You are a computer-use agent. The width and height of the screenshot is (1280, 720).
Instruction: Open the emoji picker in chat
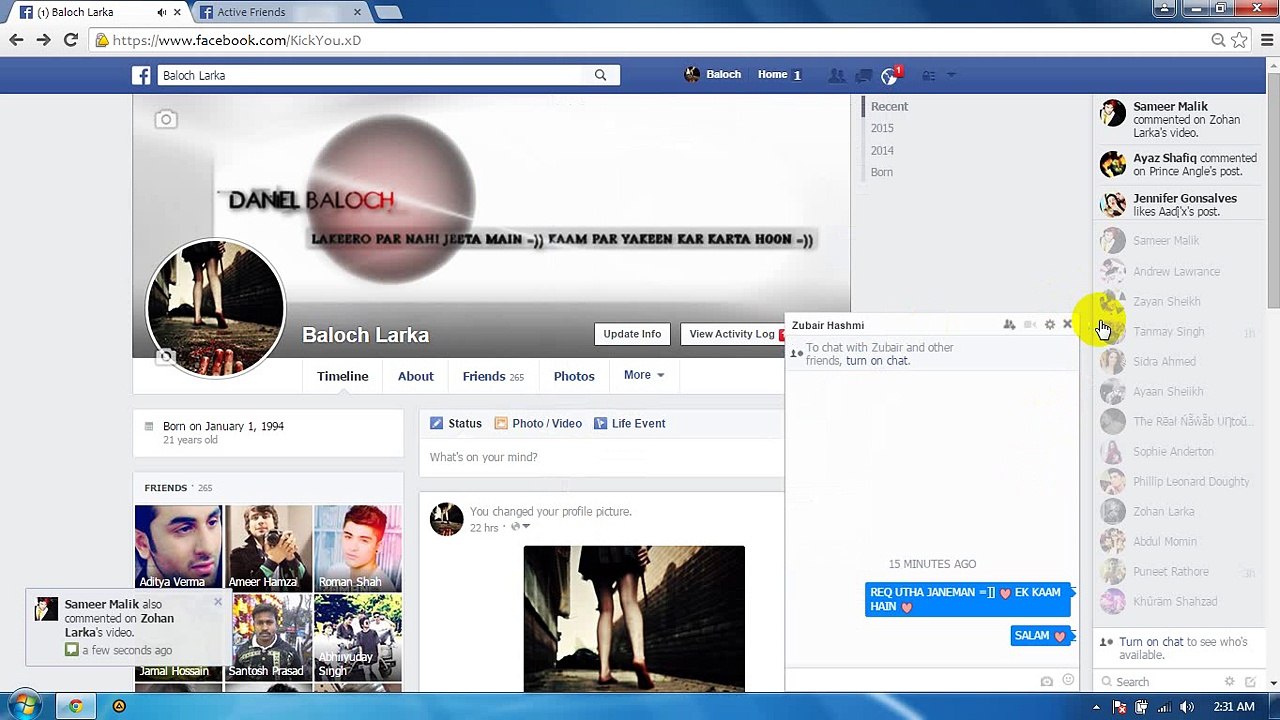(1068, 681)
